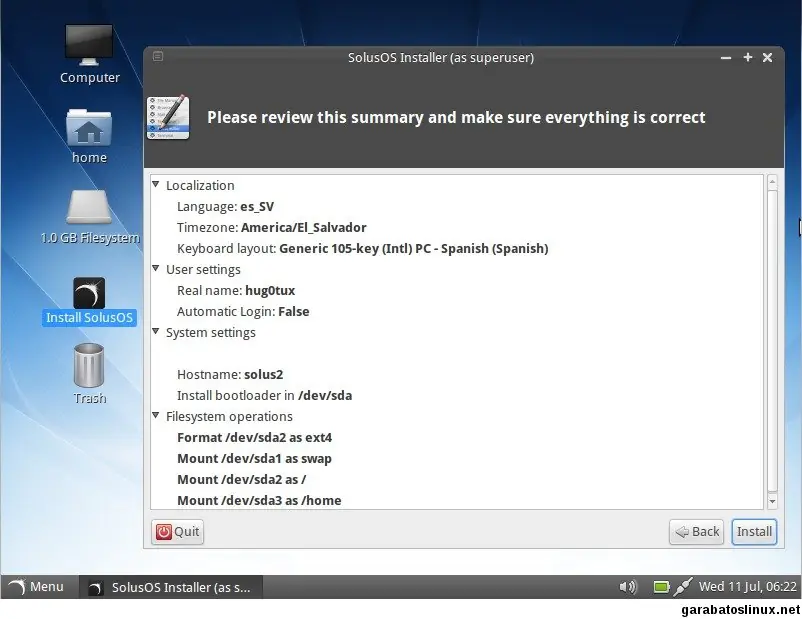Select the Timezone: America/El_Salvador row

(456, 228)
